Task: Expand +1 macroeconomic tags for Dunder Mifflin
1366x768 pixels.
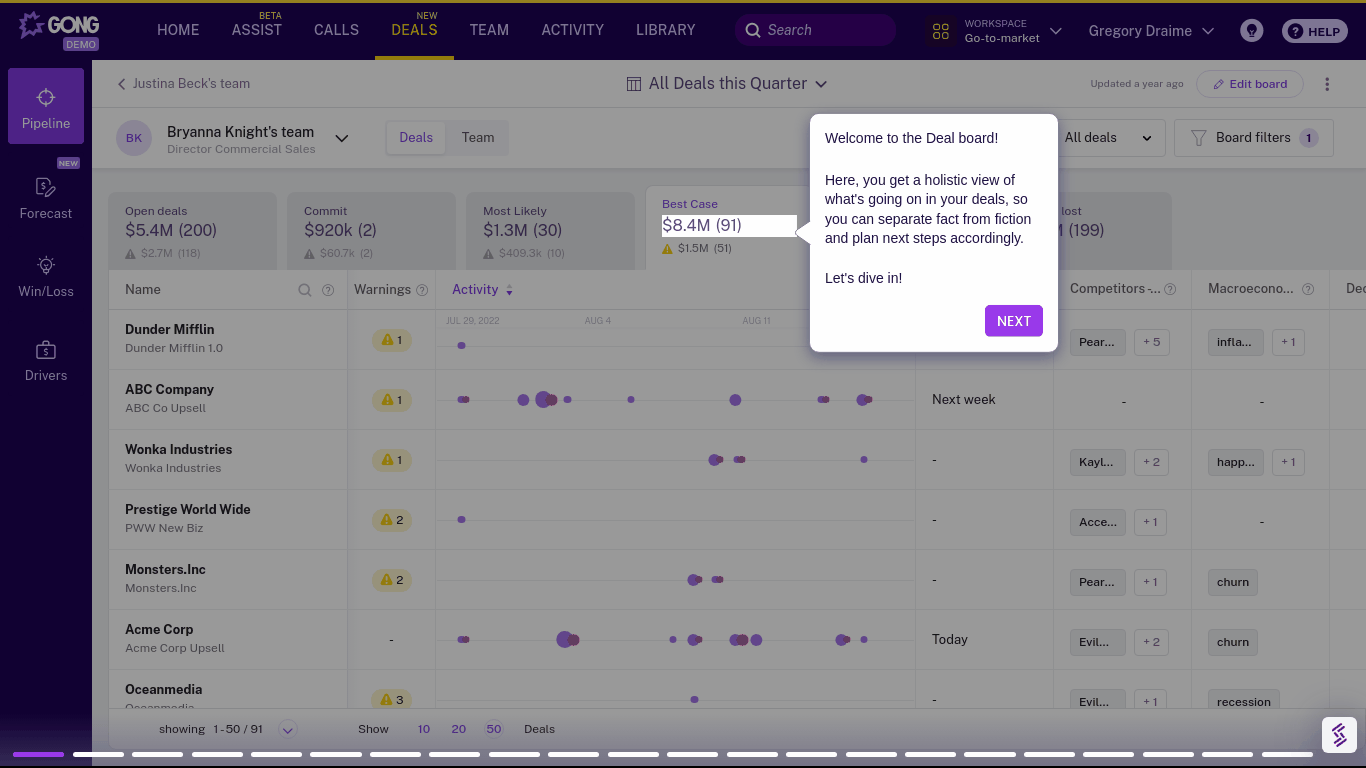Action: (1288, 342)
